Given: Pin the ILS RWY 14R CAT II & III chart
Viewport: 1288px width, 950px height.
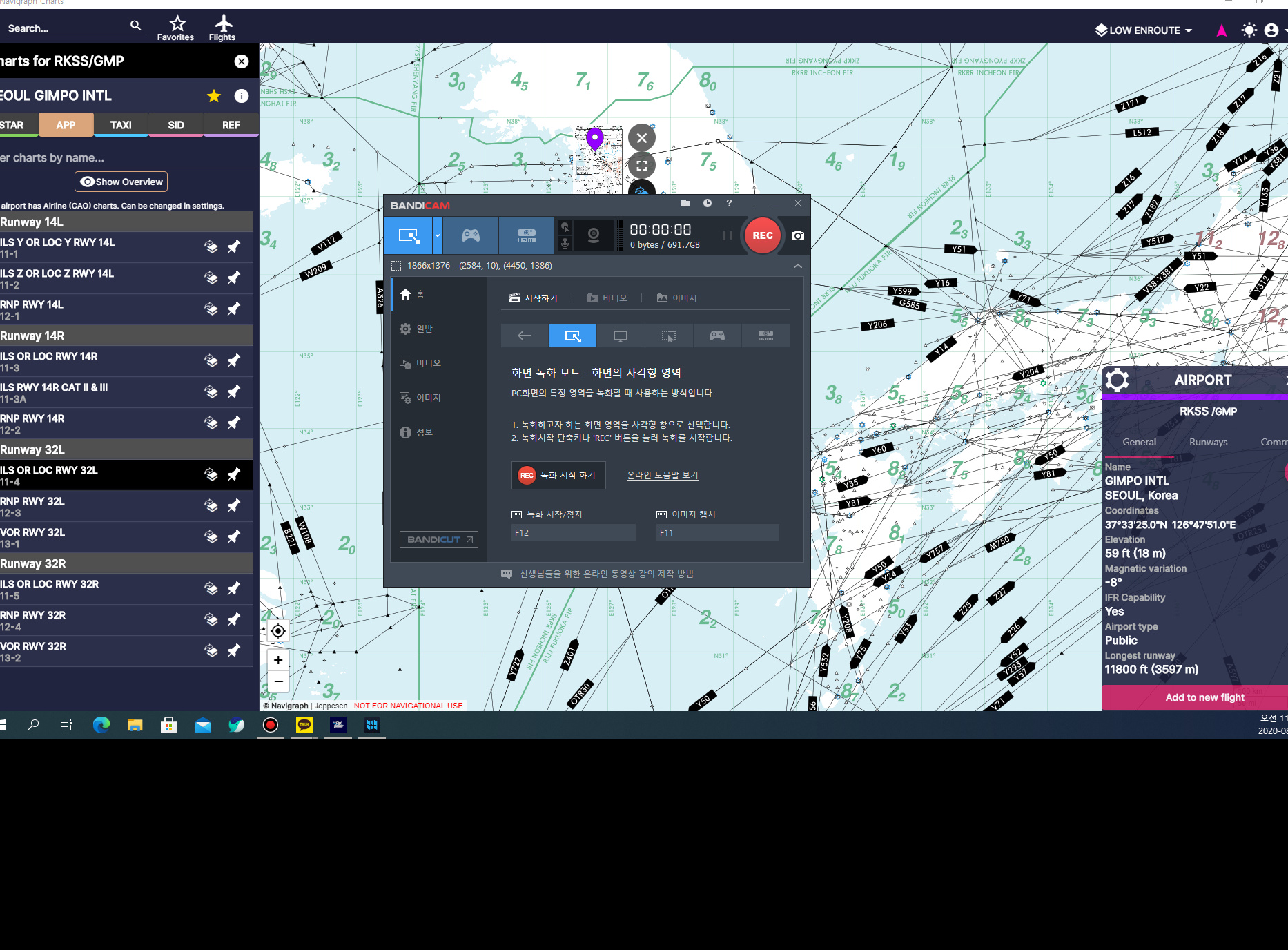Looking at the screenshot, I should (x=234, y=391).
